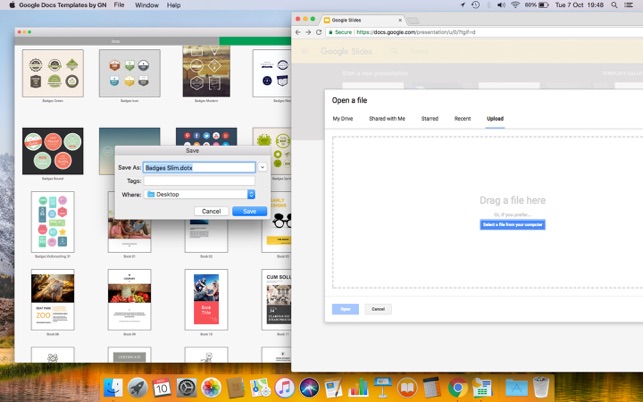The image size is (643, 402).
Task: Open Pages from the dock
Action: coord(334,387)
